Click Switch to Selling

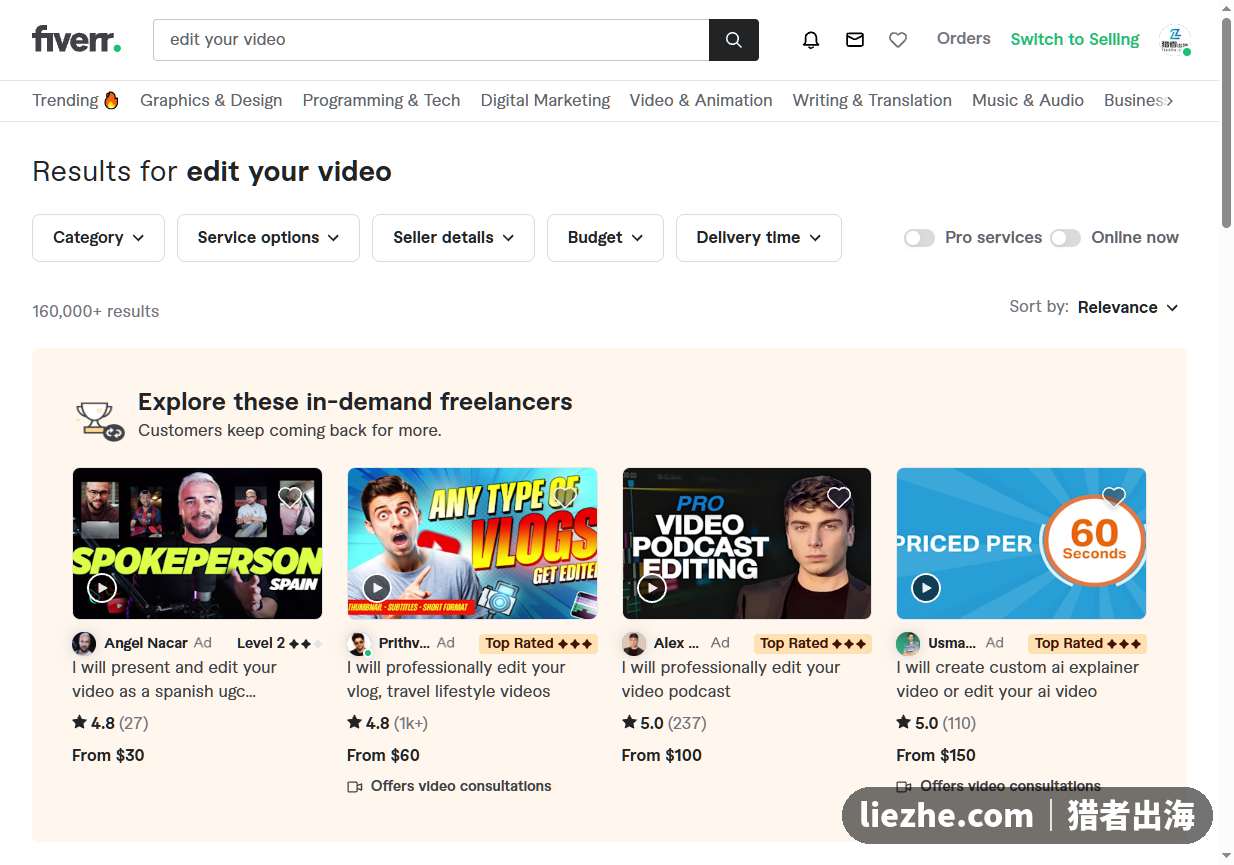1075,40
